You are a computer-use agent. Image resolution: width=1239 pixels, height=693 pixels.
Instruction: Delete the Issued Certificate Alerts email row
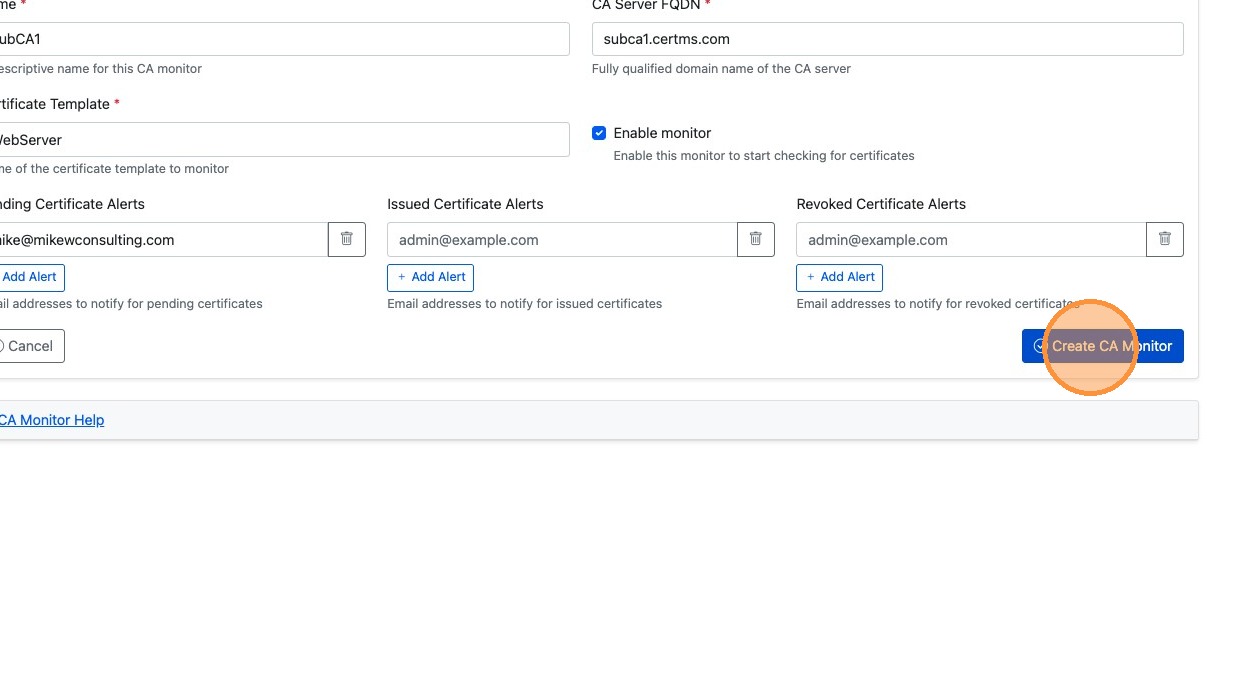pos(756,240)
